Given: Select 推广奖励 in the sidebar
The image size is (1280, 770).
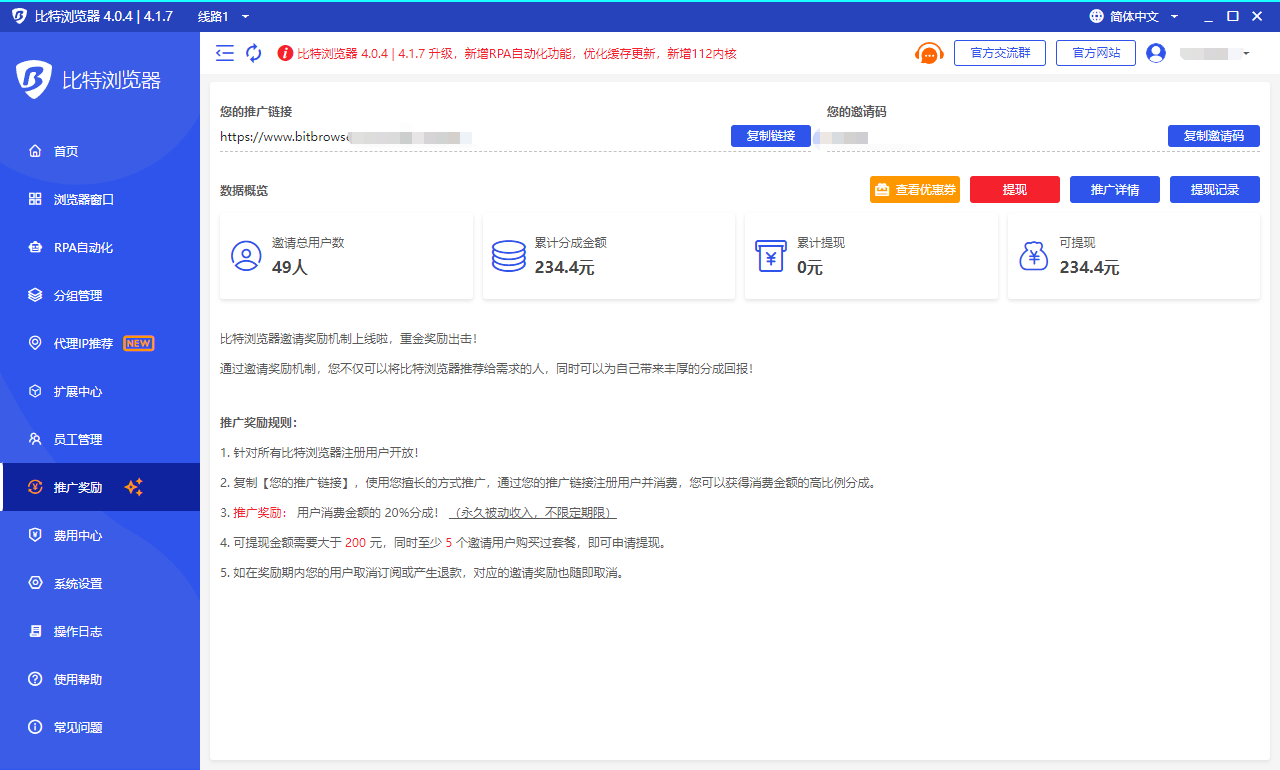Looking at the screenshot, I should 100,487.
